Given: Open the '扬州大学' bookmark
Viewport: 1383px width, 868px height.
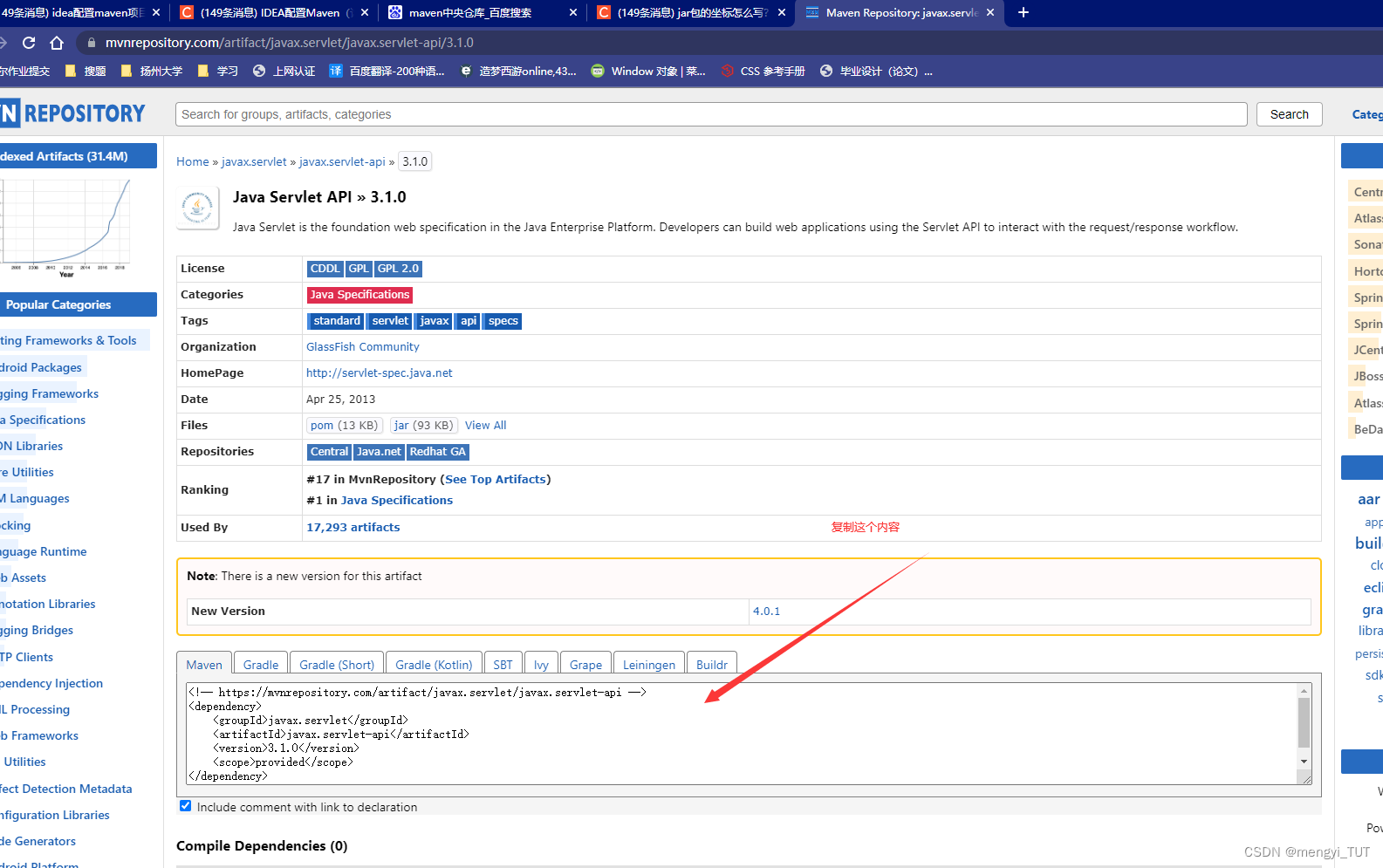Looking at the screenshot, I should point(152,72).
